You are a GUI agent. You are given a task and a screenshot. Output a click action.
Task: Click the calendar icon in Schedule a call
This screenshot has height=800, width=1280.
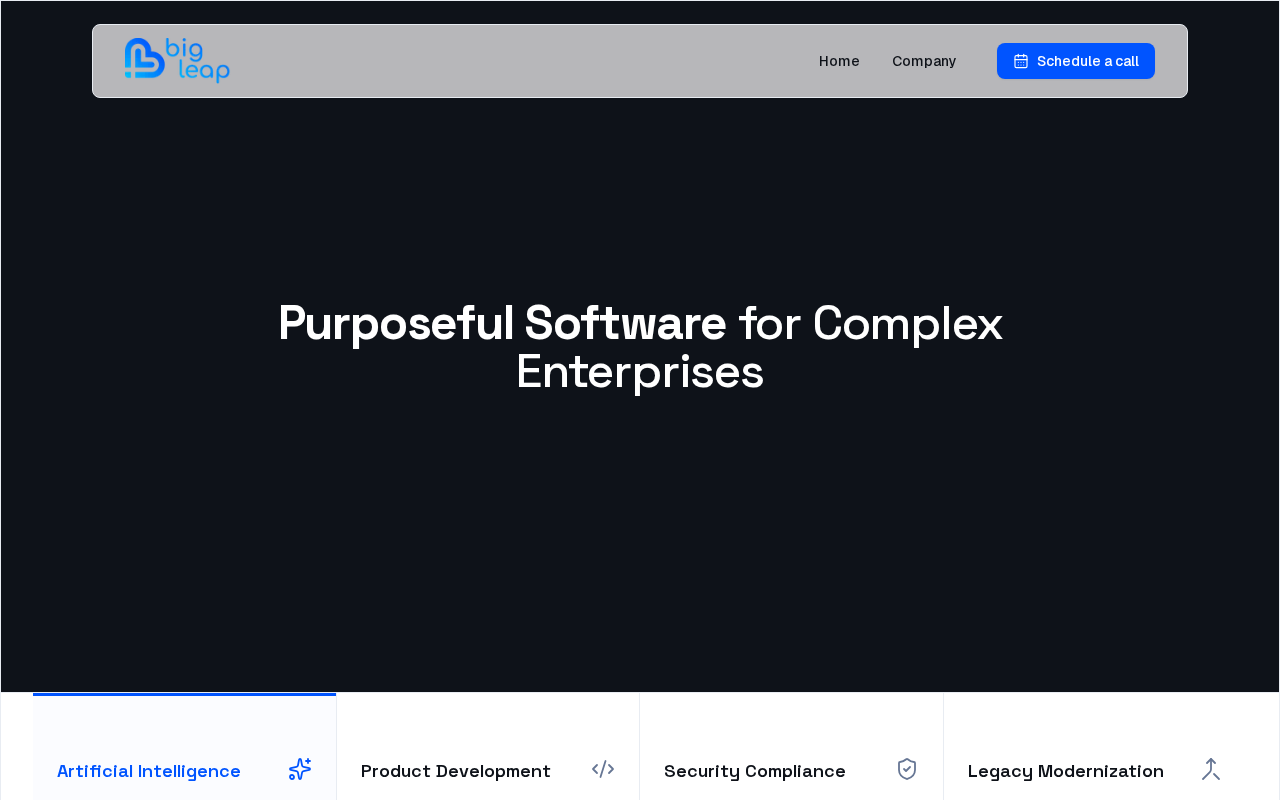pyautogui.click(x=1021, y=61)
